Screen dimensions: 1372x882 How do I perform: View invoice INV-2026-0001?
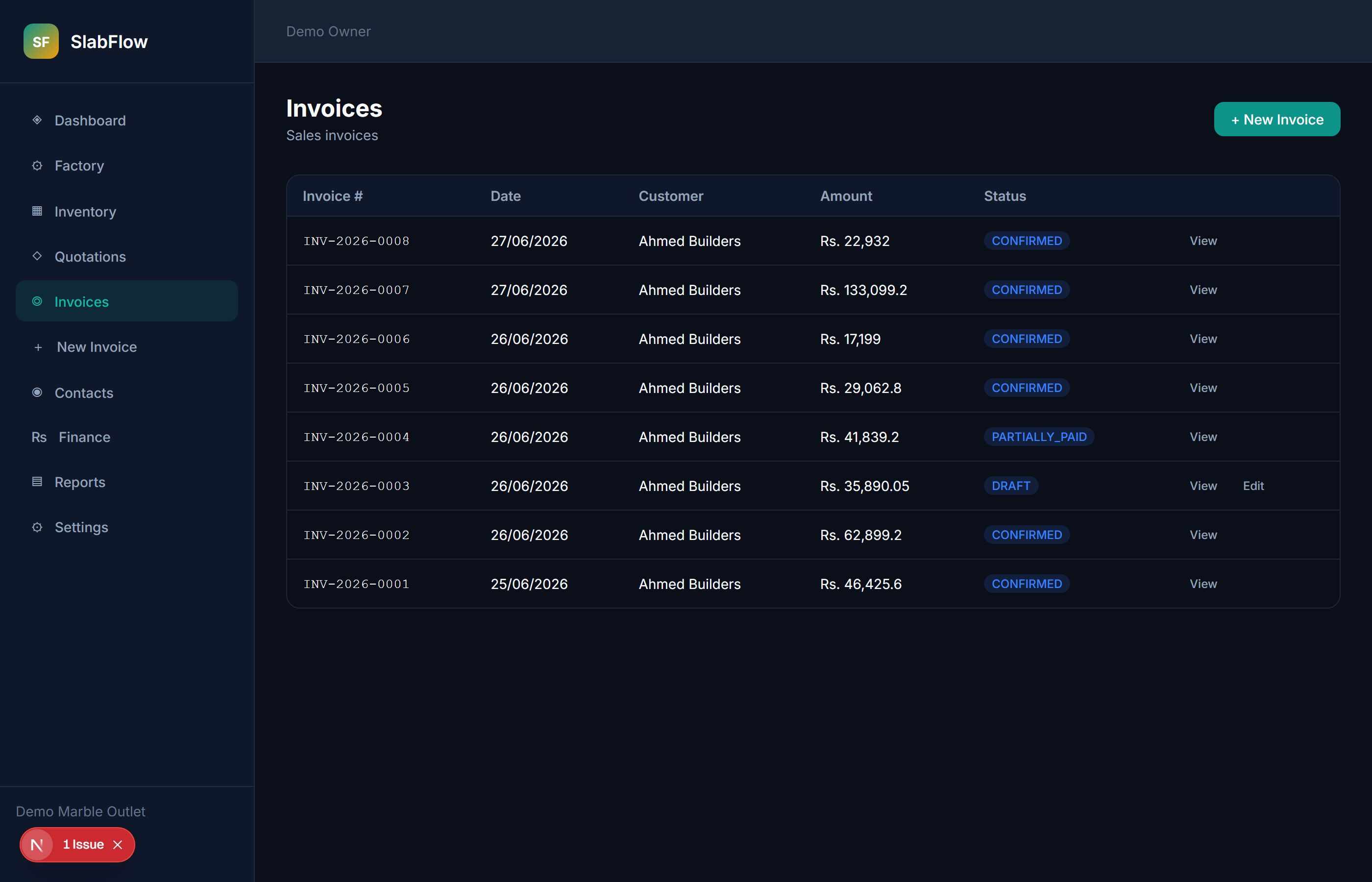[x=1203, y=584]
